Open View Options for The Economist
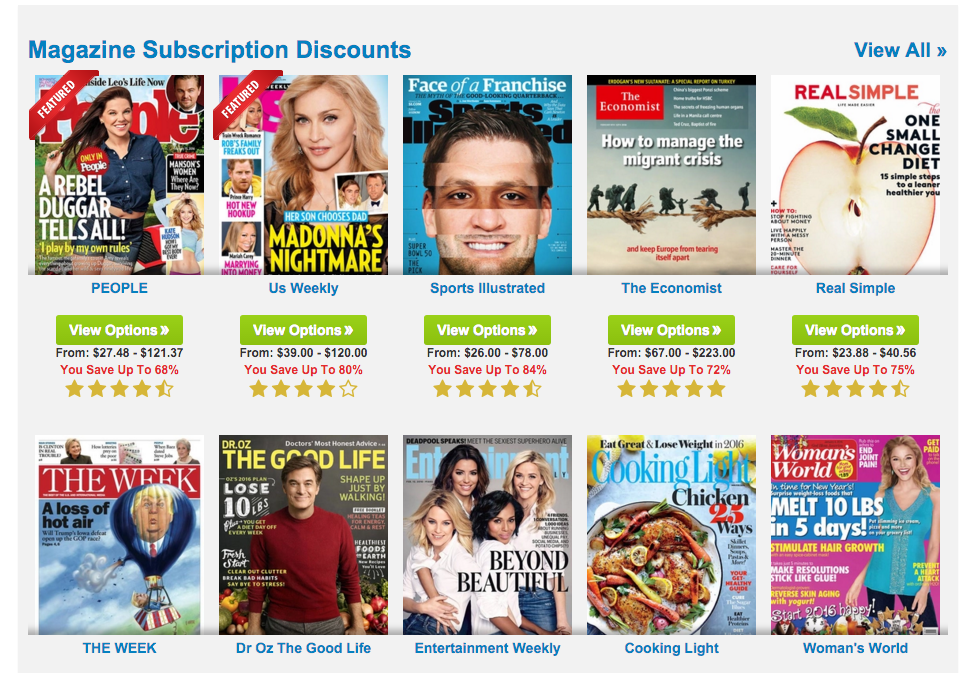 672,330
